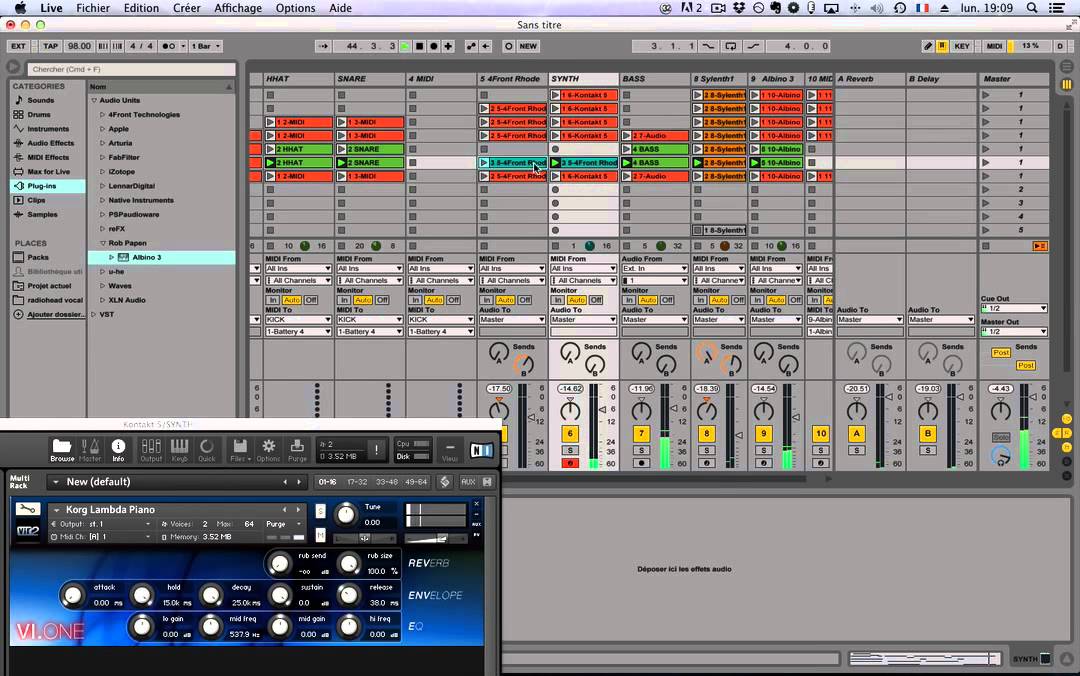Image resolution: width=1080 pixels, height=676 pixels.
Task: Open BASS Audio From Ext. In dropdown
Action: (654, 269)
